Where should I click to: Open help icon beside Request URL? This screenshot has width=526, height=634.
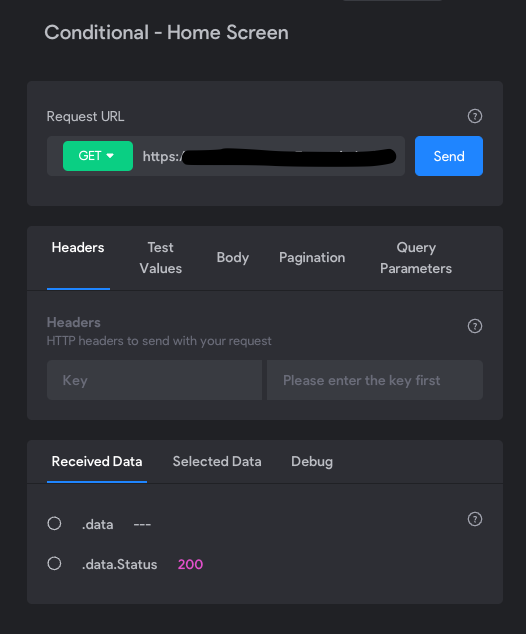[x=475, y=116]
